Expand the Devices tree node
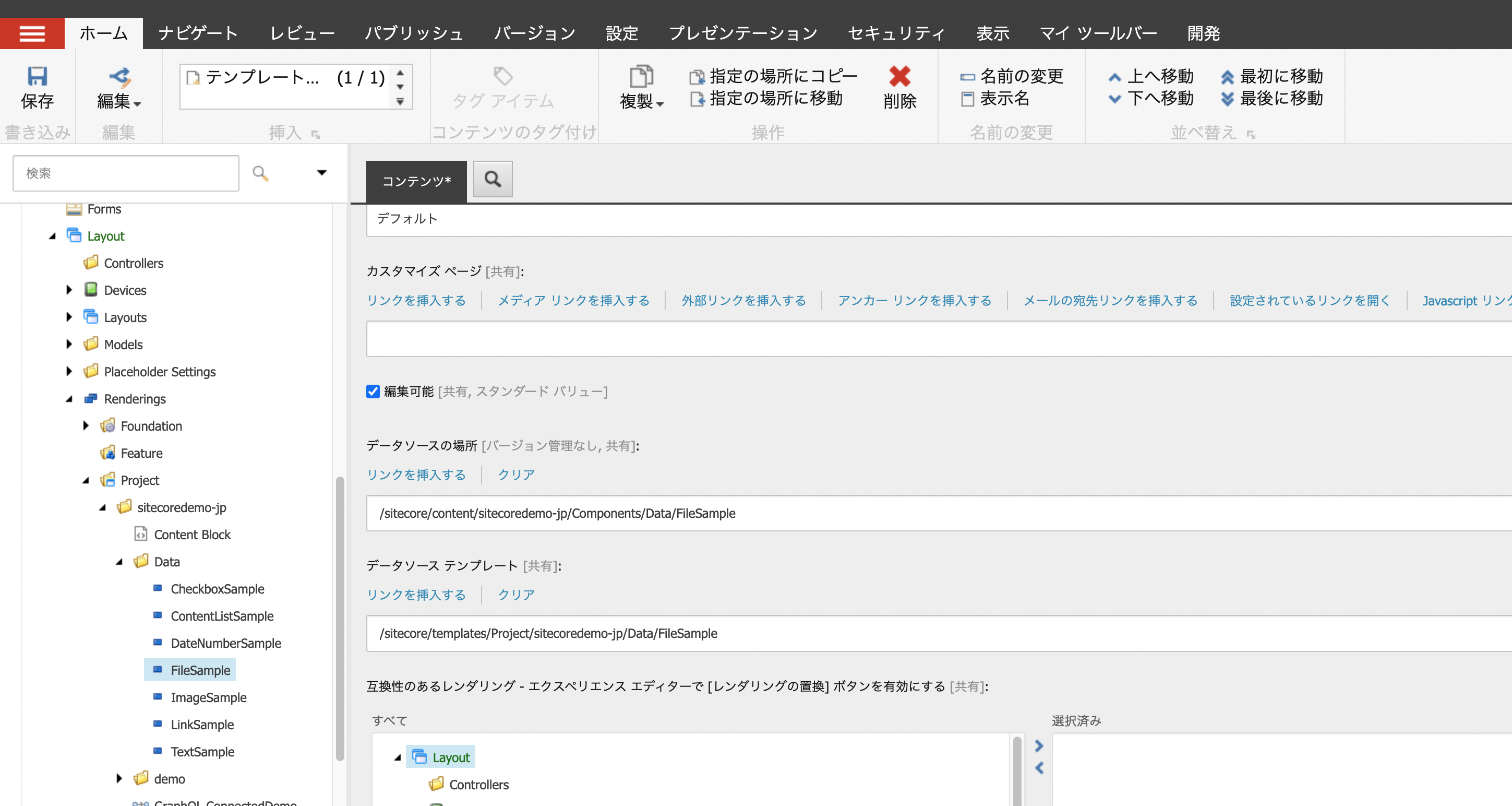1512x806 pixels. (x=69, y=290)
